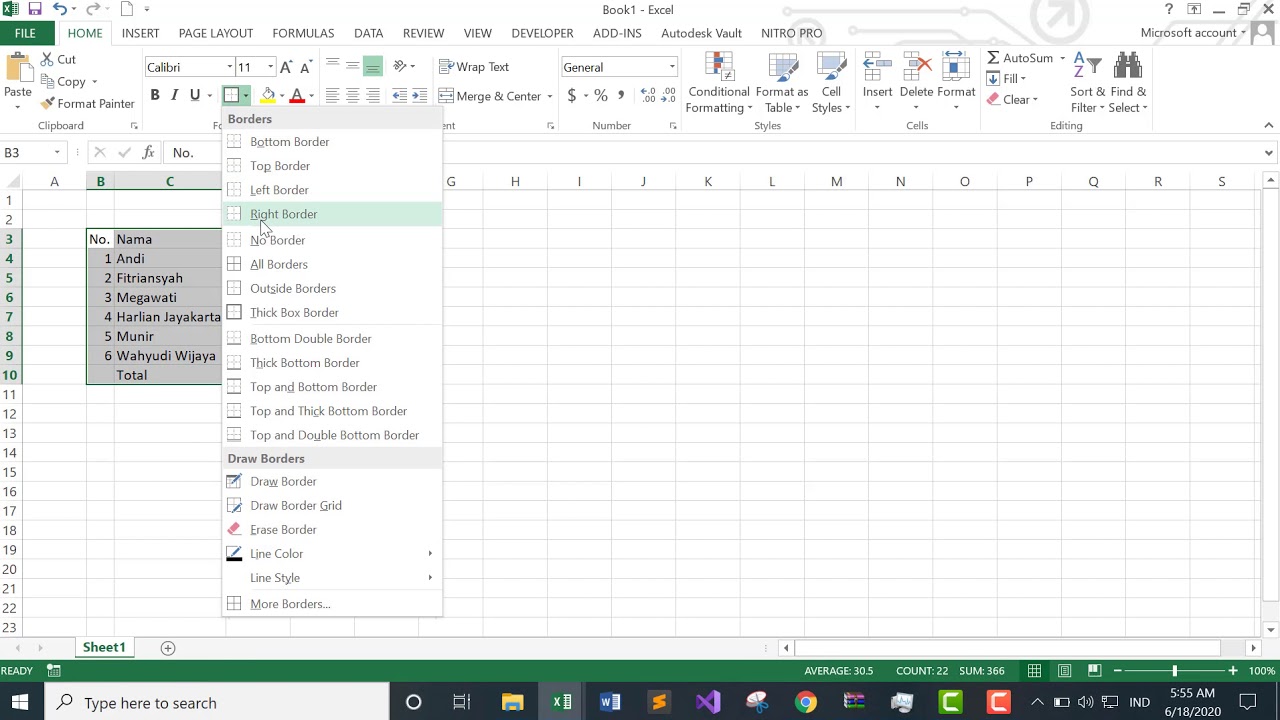This screenshot has width=1280, height=720.
Task: Open Conditional Formatting
Action: [719, 84]
